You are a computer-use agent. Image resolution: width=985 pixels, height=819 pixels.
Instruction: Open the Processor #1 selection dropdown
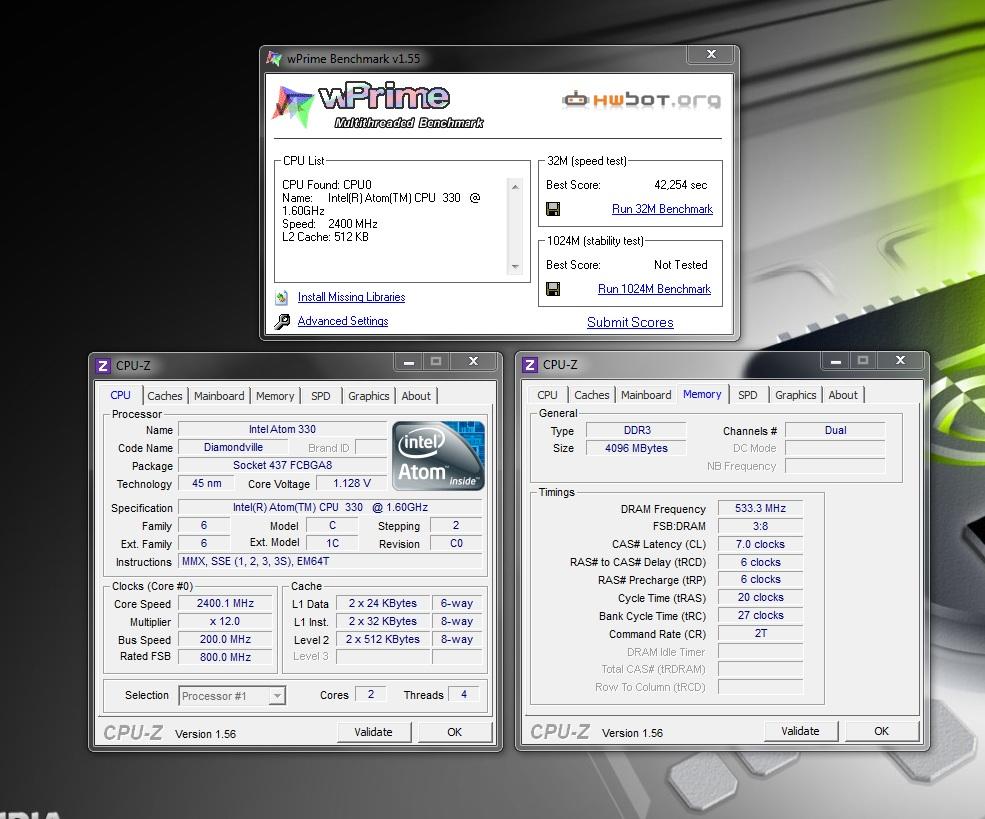[277, 696]
